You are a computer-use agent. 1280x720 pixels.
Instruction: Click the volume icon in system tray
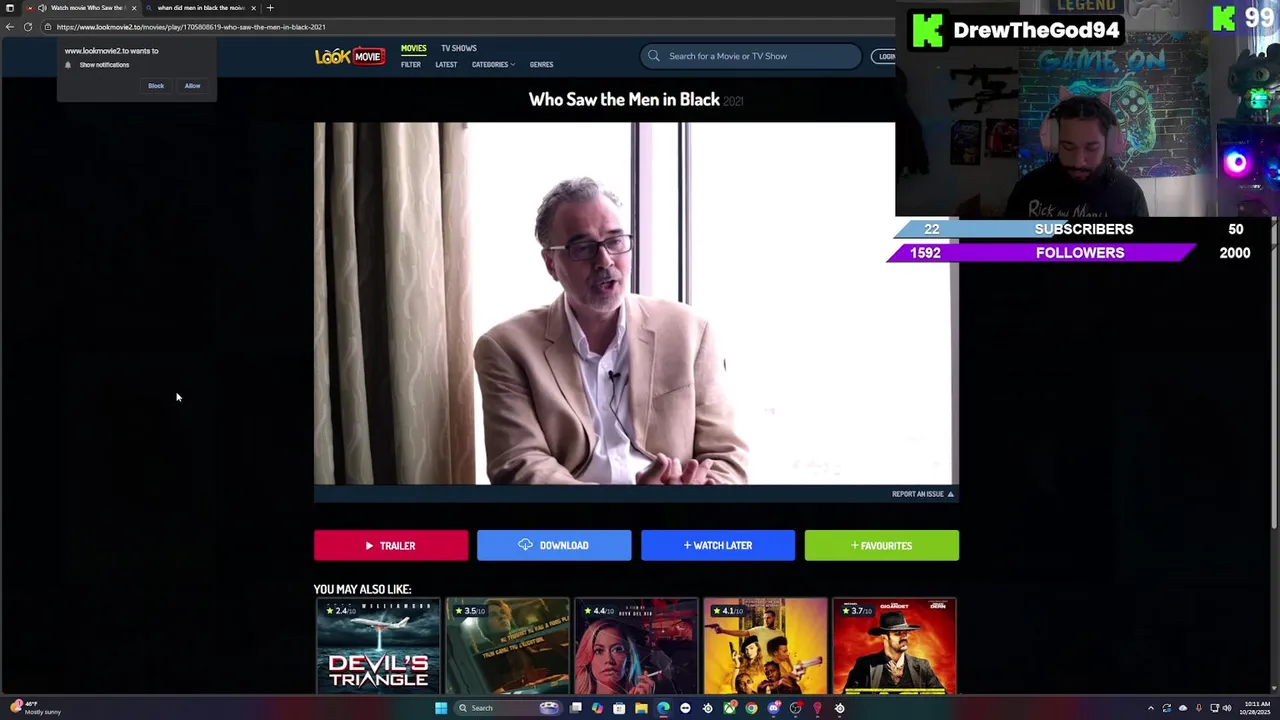point(1227,708)
